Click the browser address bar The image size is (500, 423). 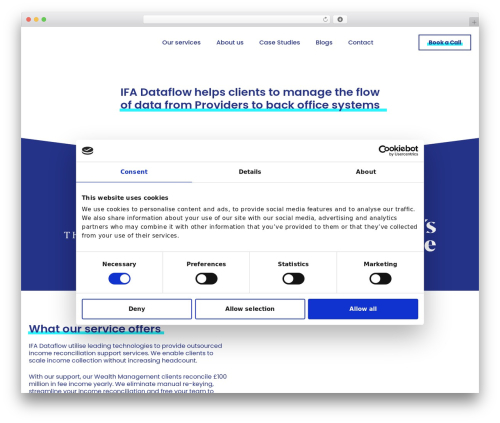point(237,19)
